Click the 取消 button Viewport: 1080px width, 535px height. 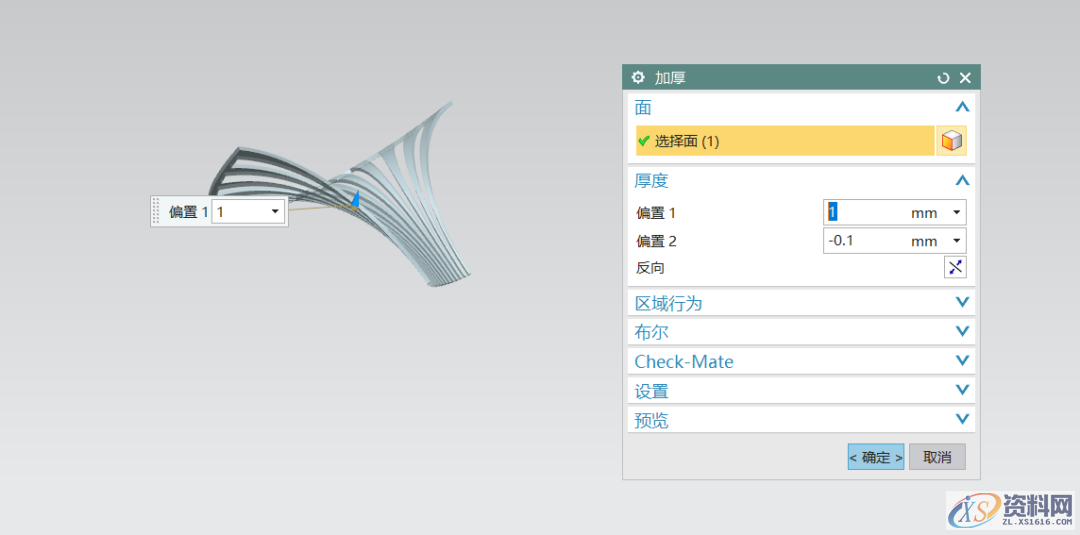tap(937, 457)
